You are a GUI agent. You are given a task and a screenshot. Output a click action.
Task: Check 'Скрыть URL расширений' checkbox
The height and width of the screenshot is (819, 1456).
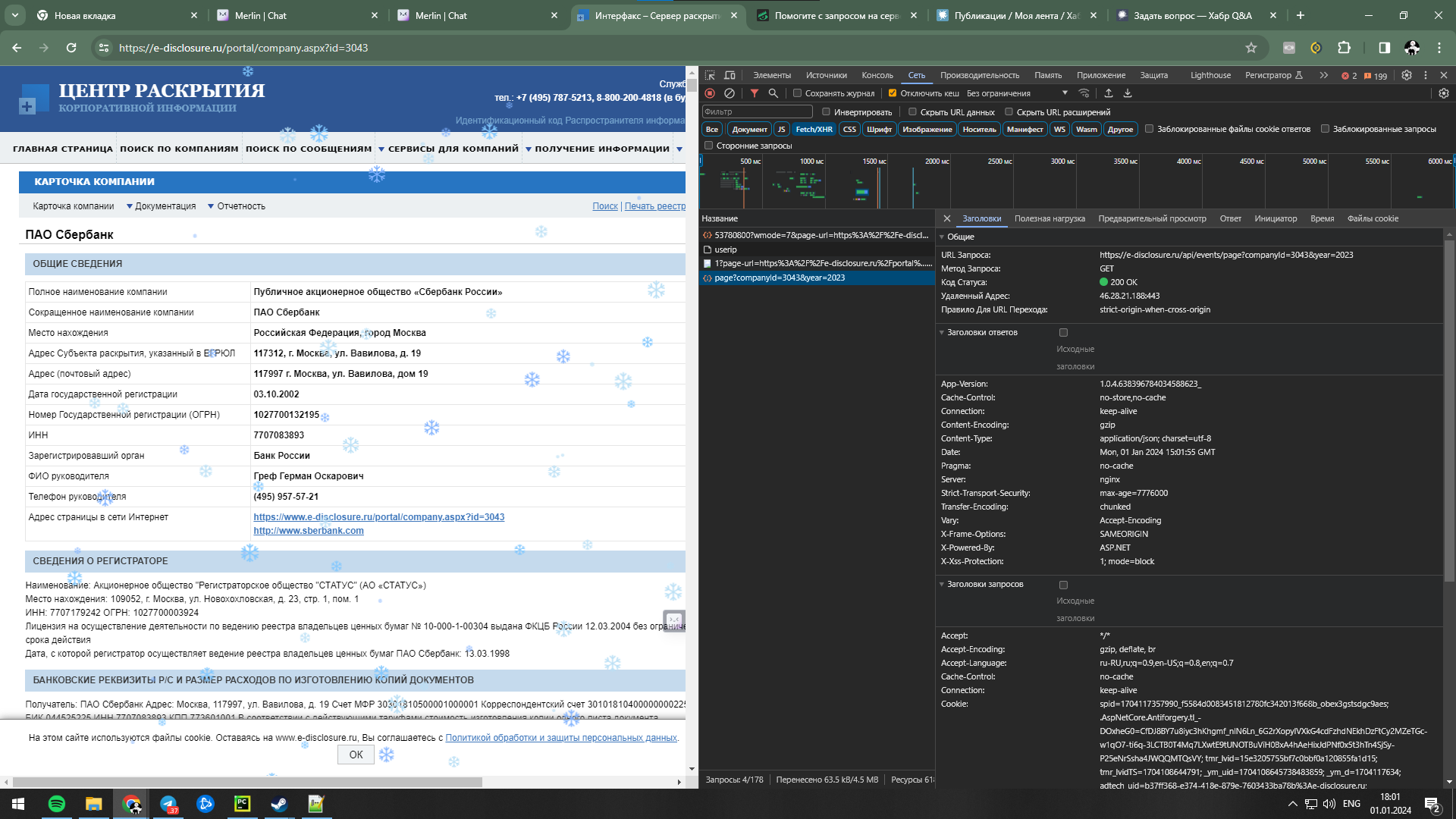pos(1009,112)
